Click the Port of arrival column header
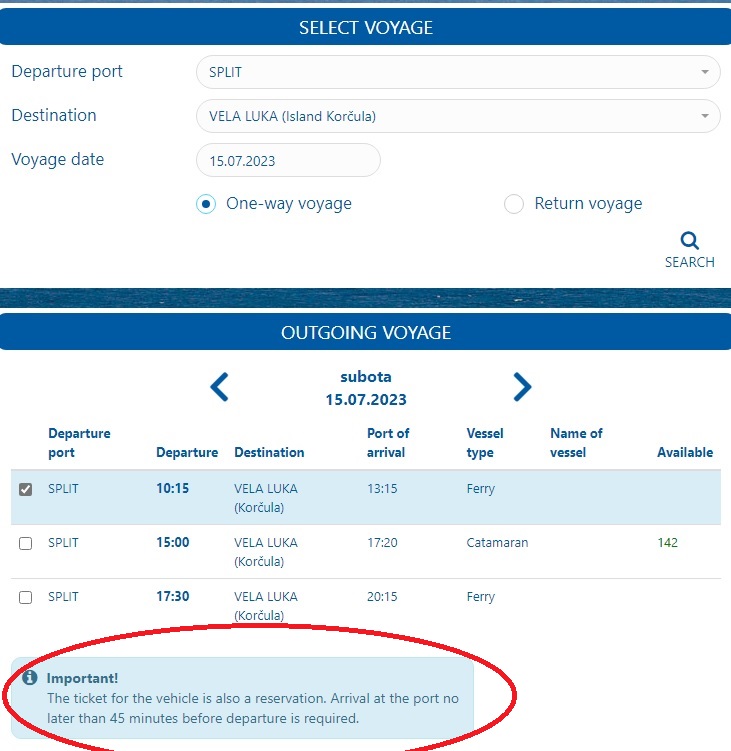The image size is (731, 751). coord(388,443)
